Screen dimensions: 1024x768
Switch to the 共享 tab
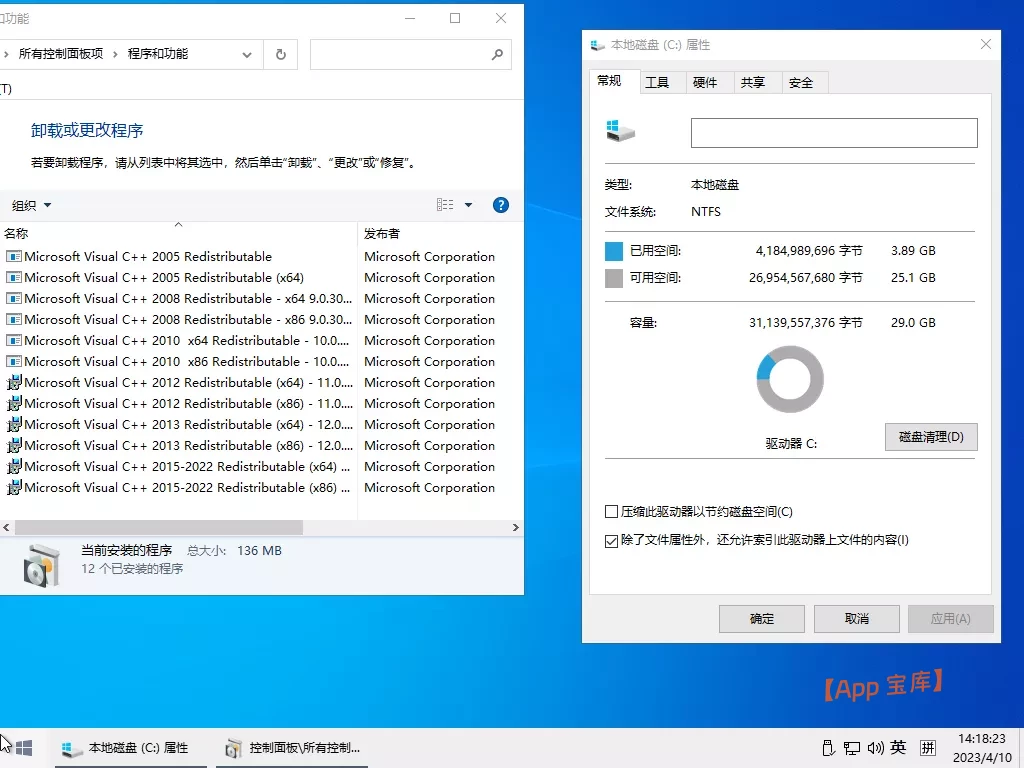[756, 82]
